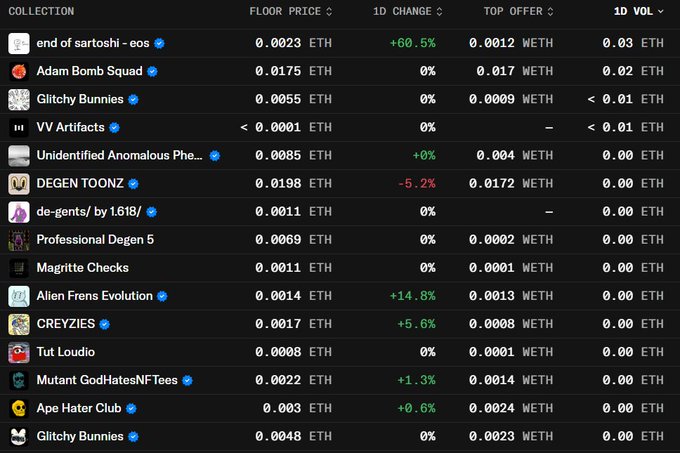The image size is (680, 453).
Task: Click verified badge next to VV Artifacts
Action: [x=114, y=127]
